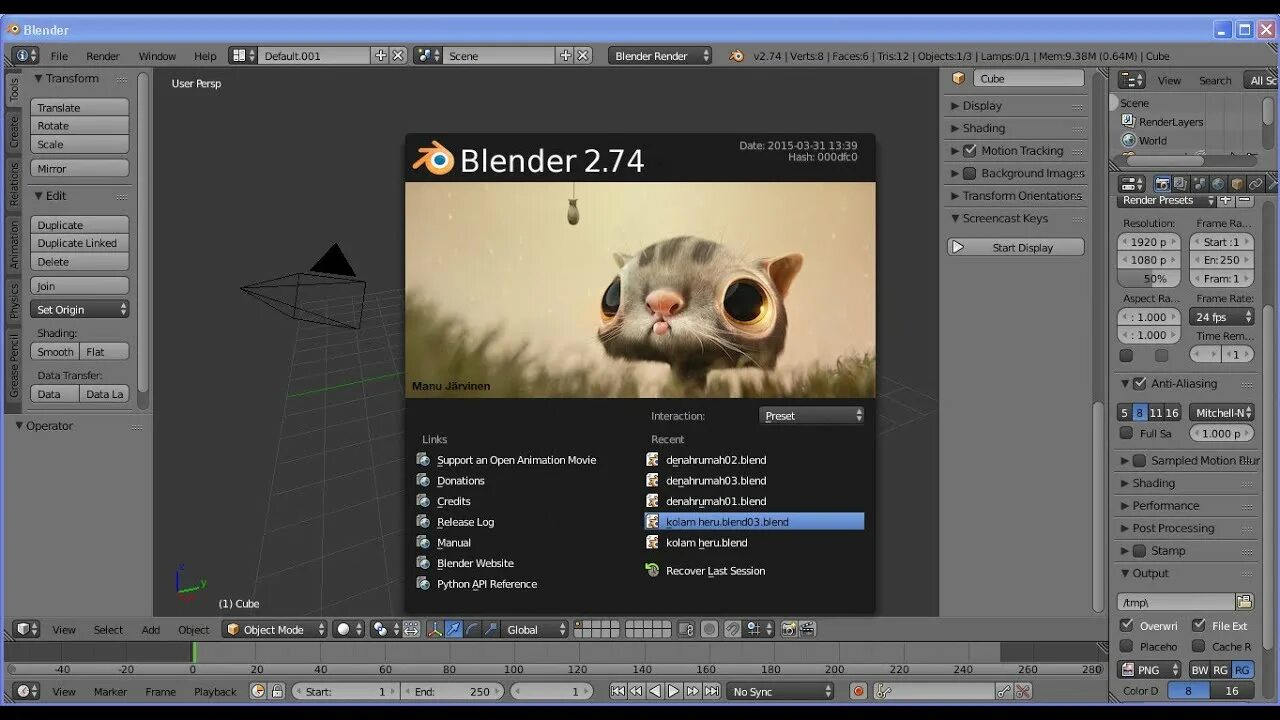Click the Start Display button

click(1016, 247)
